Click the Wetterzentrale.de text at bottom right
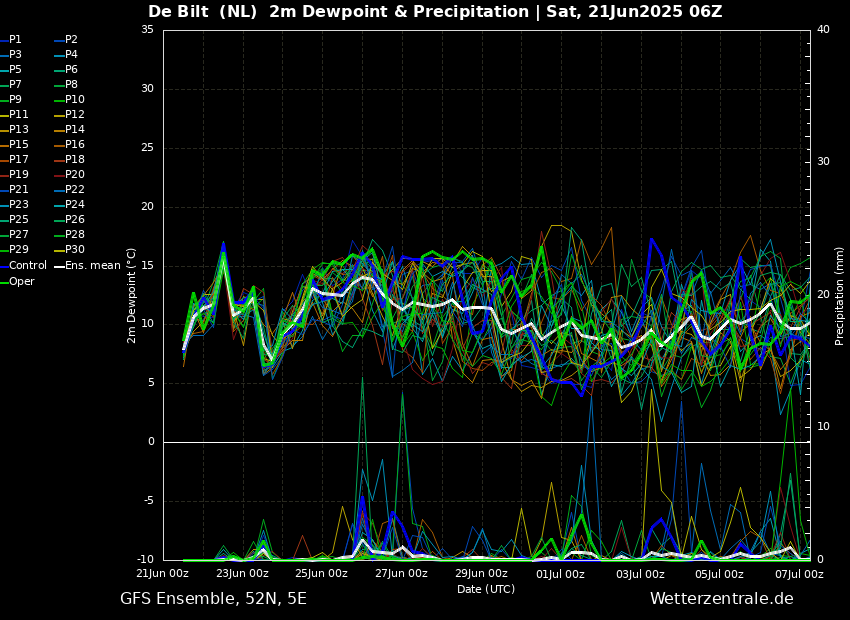The height and width of the screenshot is (620, 850). (721, 599)
